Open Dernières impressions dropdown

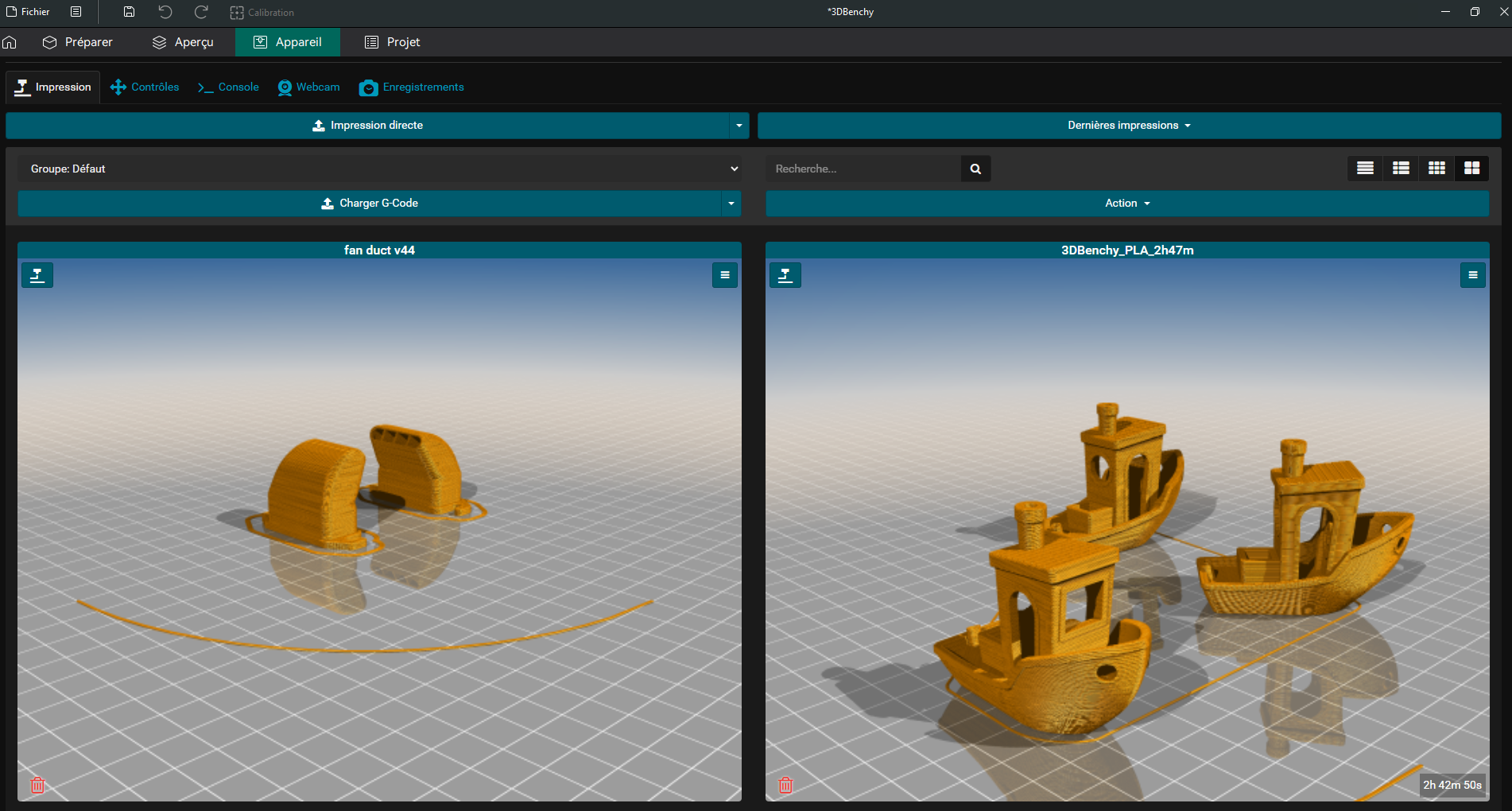1129,126
